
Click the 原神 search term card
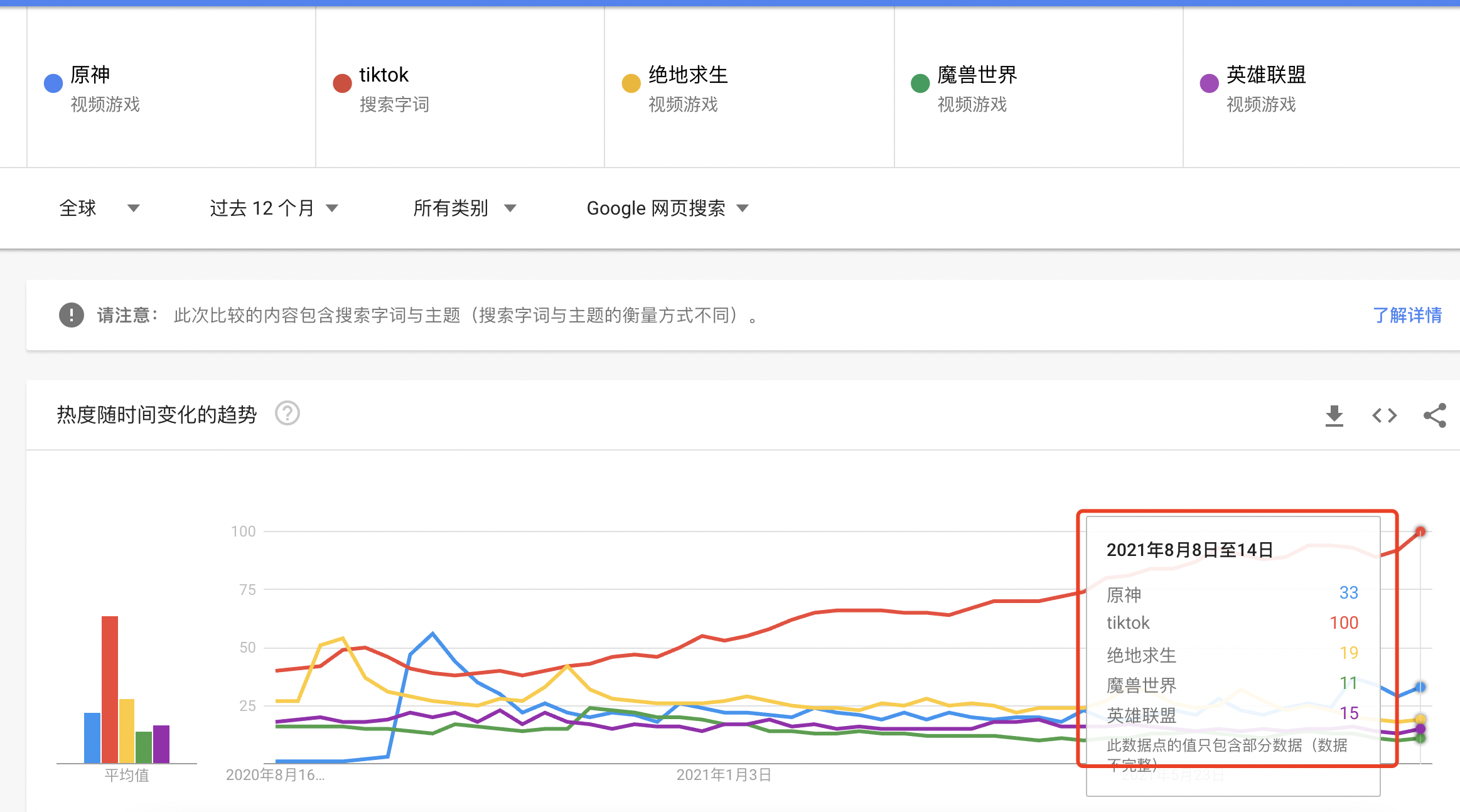coord(171,88)
